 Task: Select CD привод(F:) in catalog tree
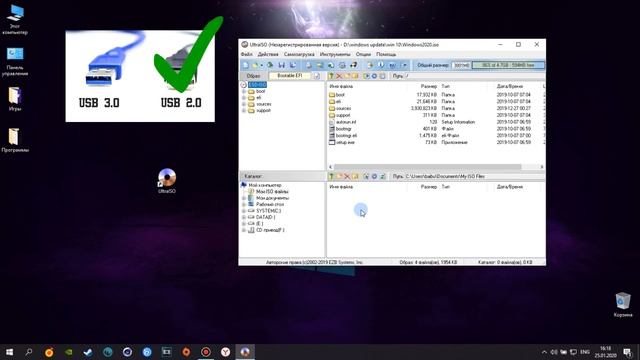pos(270,230)
